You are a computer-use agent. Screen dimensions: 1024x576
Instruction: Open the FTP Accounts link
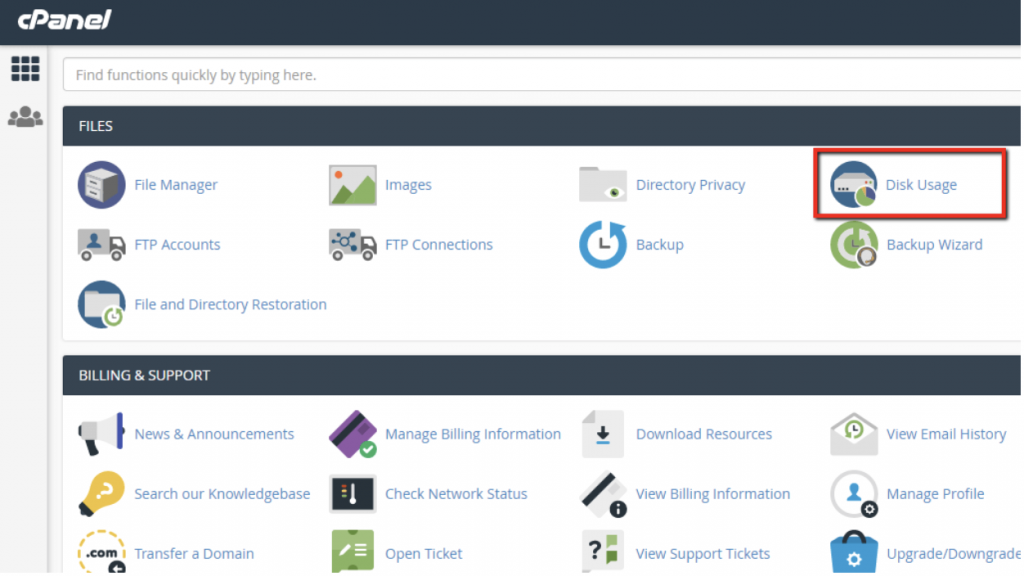click(x=177, y=245)
